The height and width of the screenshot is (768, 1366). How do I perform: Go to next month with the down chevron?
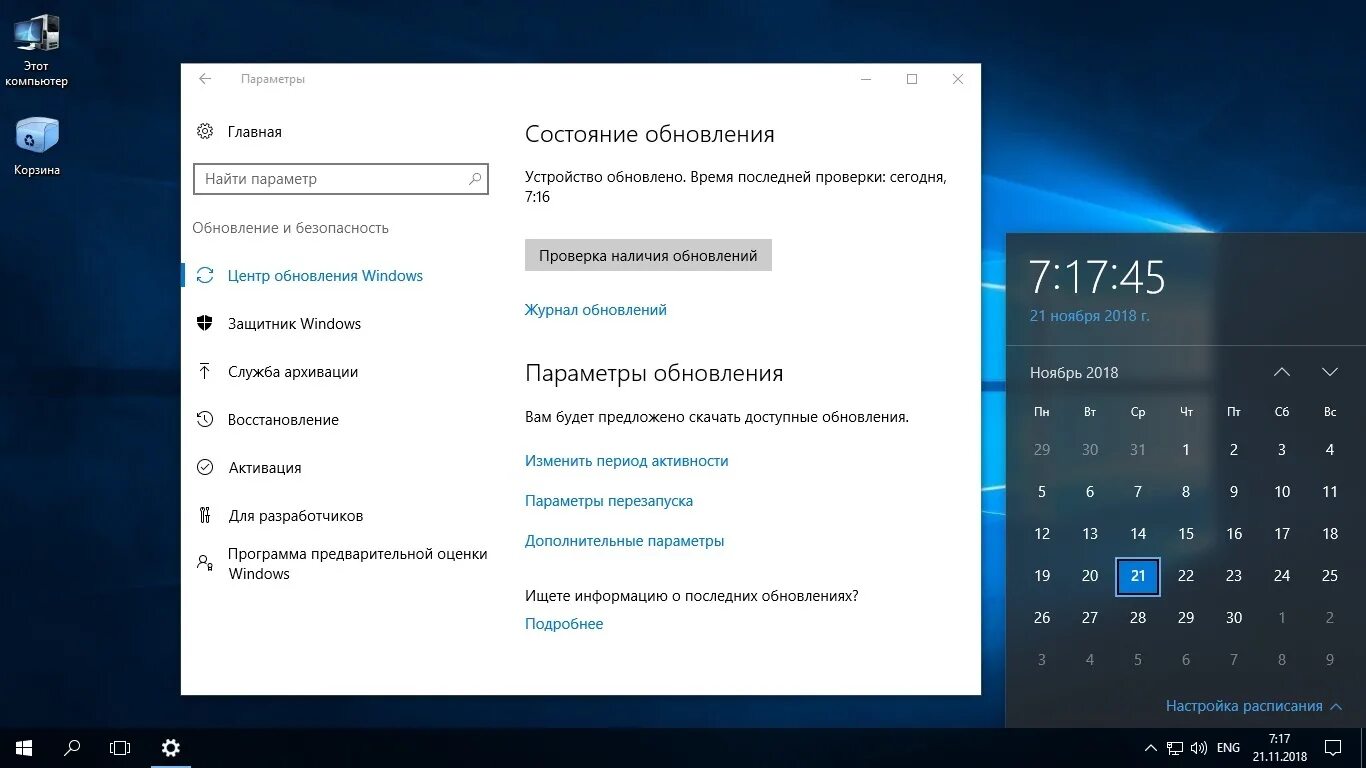click(x=1329, y=371)
